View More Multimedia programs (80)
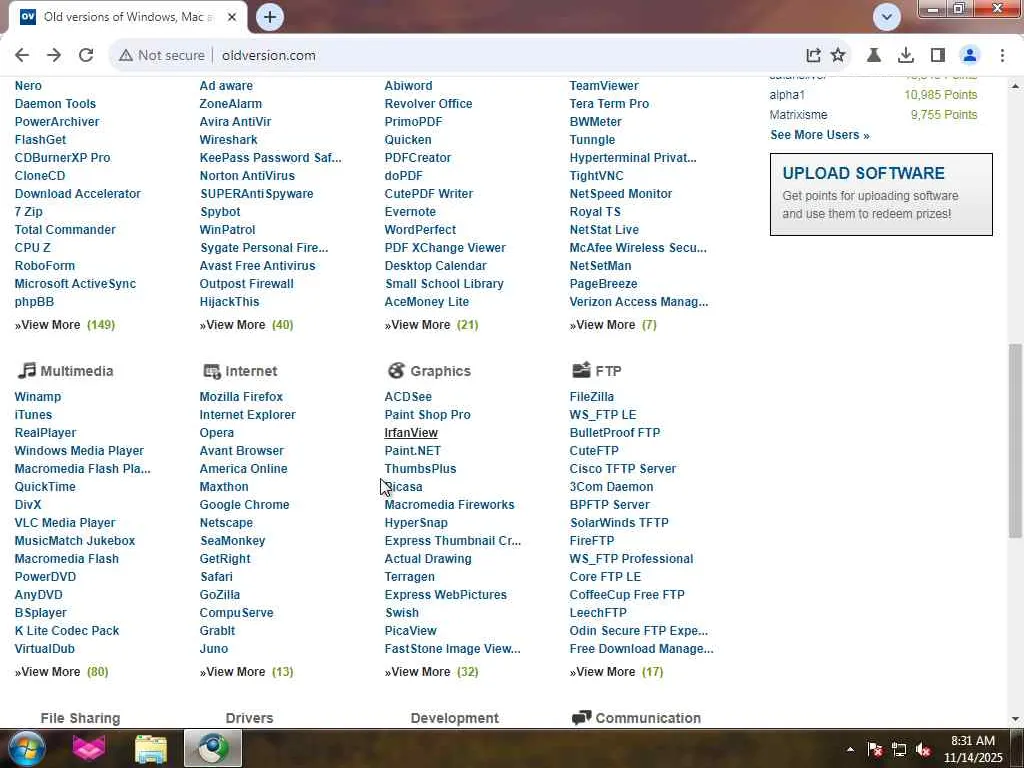Viewport: 1024px width, 768px height. [x=61, y=672]
